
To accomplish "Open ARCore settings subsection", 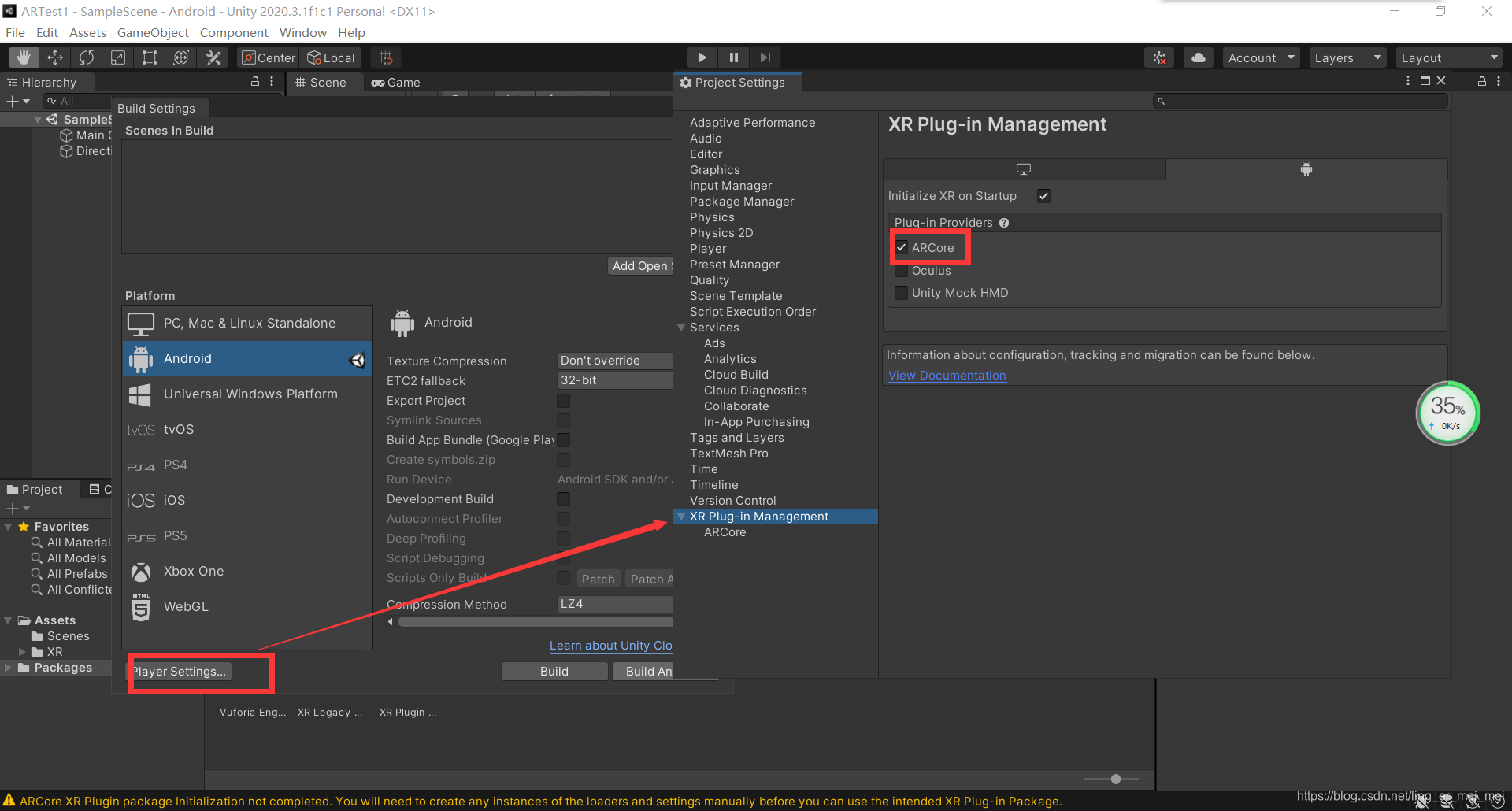I will pos(724,532).
